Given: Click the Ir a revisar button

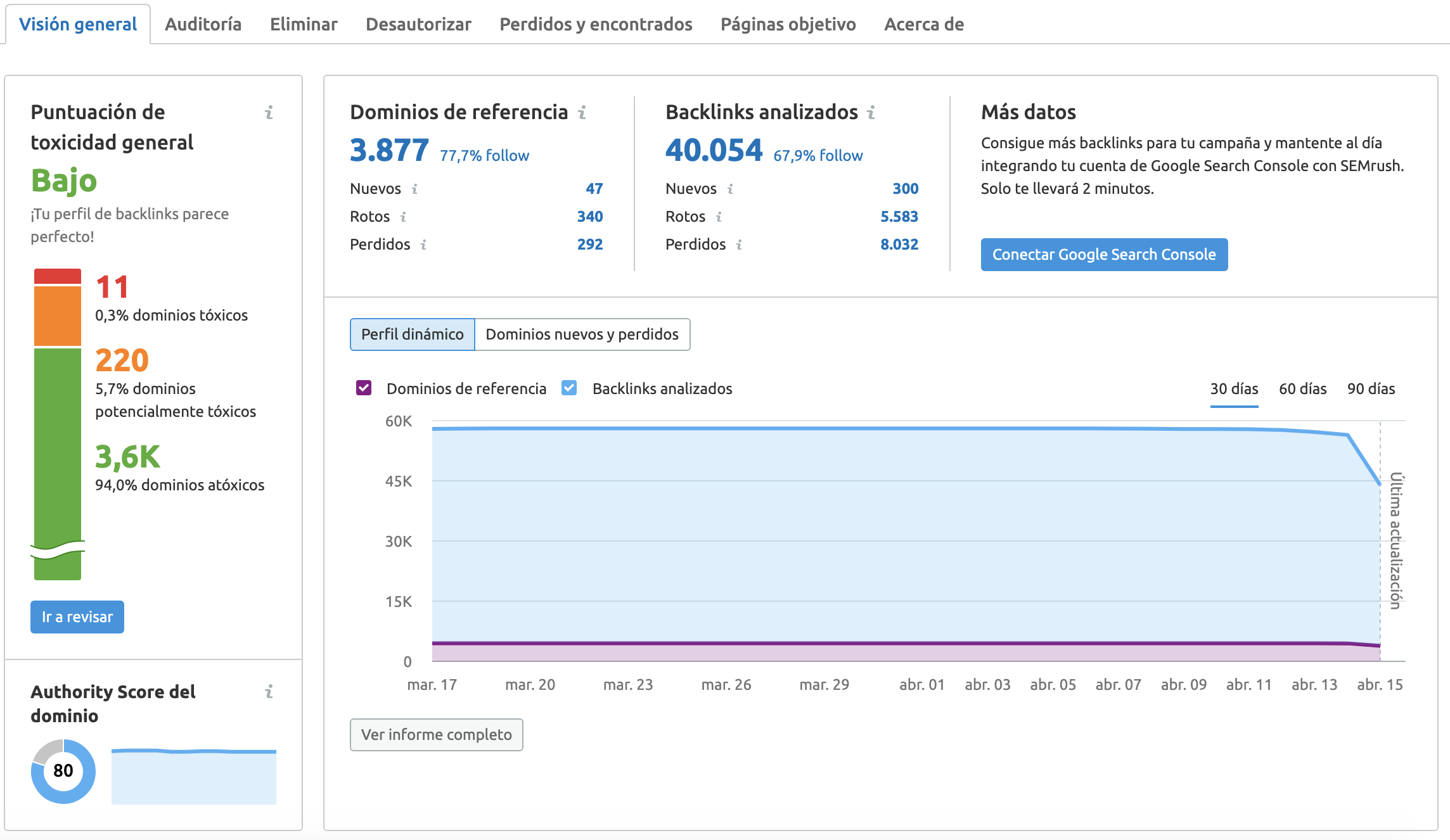Looking at the screenshot, I should tap(77, 617).
